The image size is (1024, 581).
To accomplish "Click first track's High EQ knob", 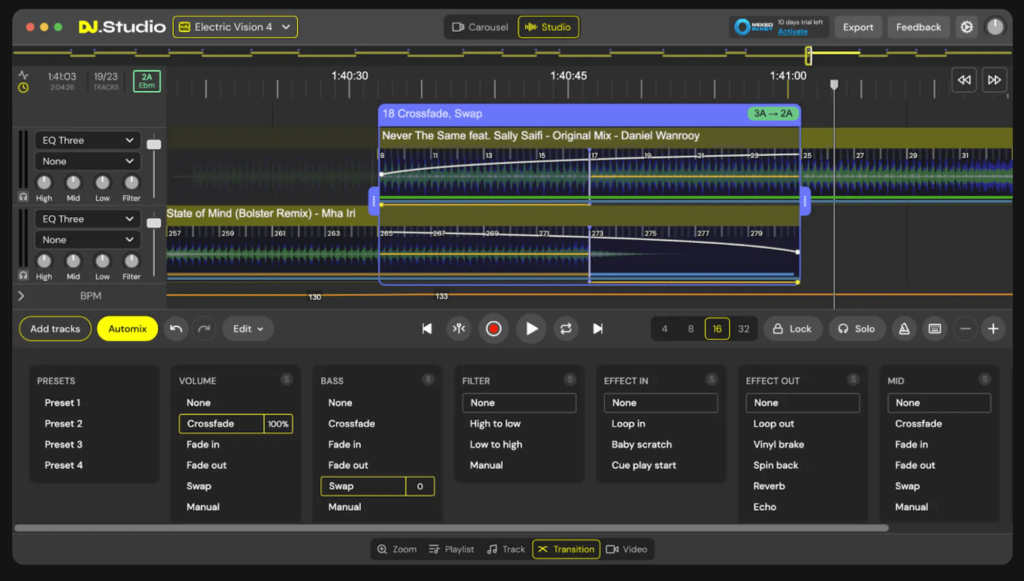I will point(44,182).
